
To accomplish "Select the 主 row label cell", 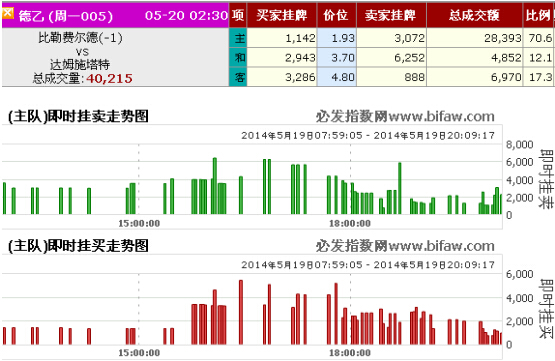I will pyautogui.click(x=238, y=38).
